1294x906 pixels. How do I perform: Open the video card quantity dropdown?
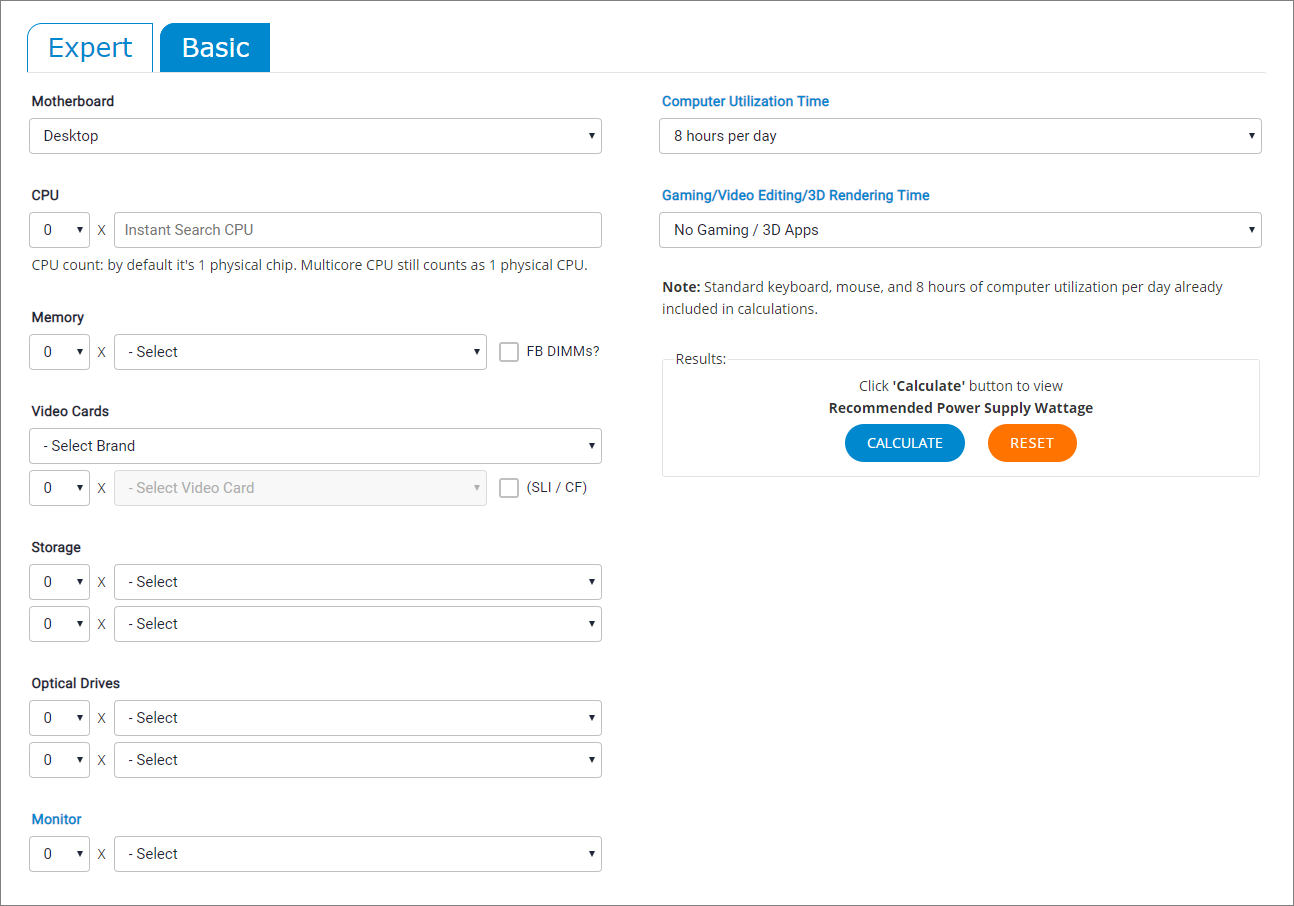[59, 488]
